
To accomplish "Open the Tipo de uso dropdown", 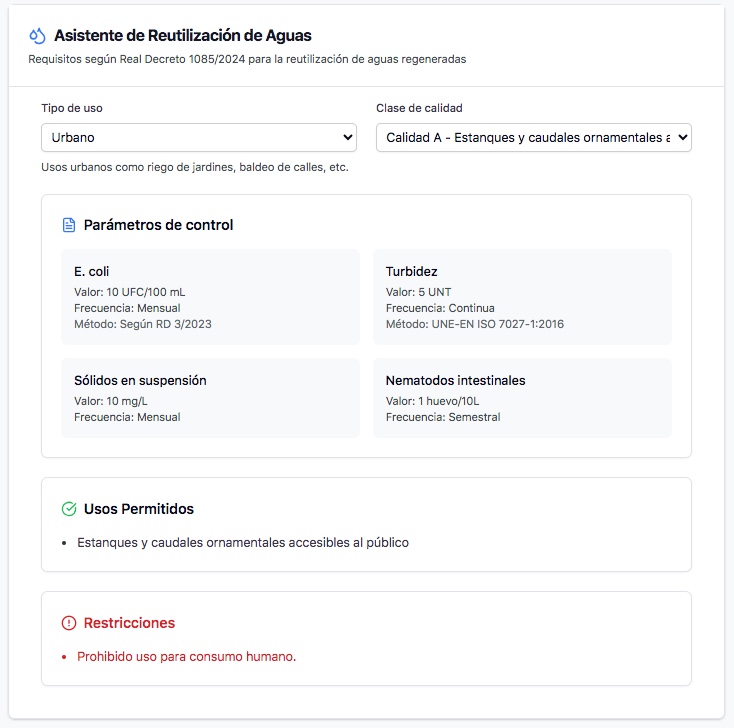I will pyautogui.click(x=199, y=138).
